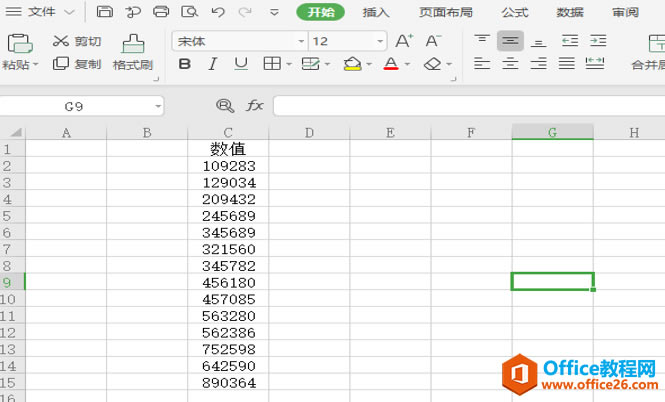Align text right
This screenshot has height=402, width=665.
pos(539,64)
